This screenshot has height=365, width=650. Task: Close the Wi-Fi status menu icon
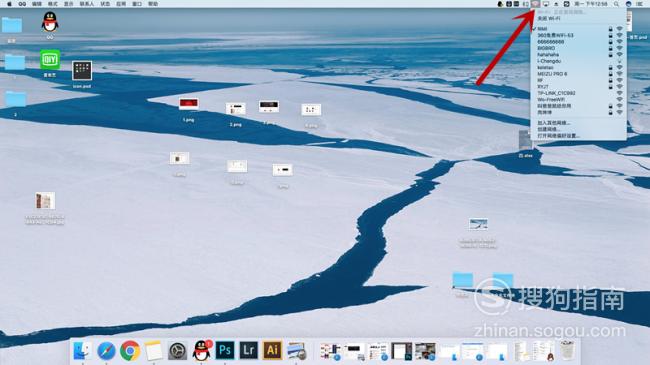(536, 4)
